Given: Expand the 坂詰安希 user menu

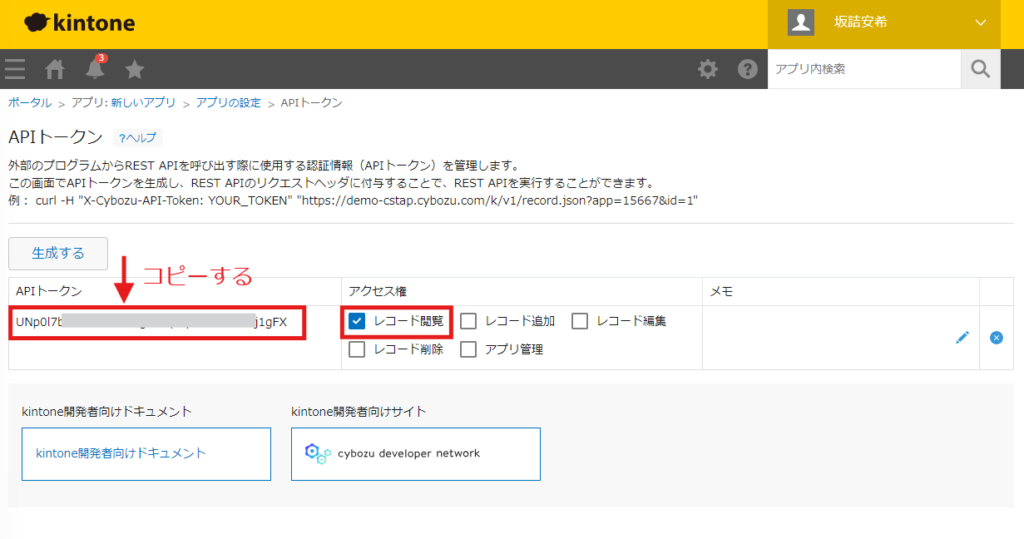Looking at the screenshot, I should pos(980,22).
